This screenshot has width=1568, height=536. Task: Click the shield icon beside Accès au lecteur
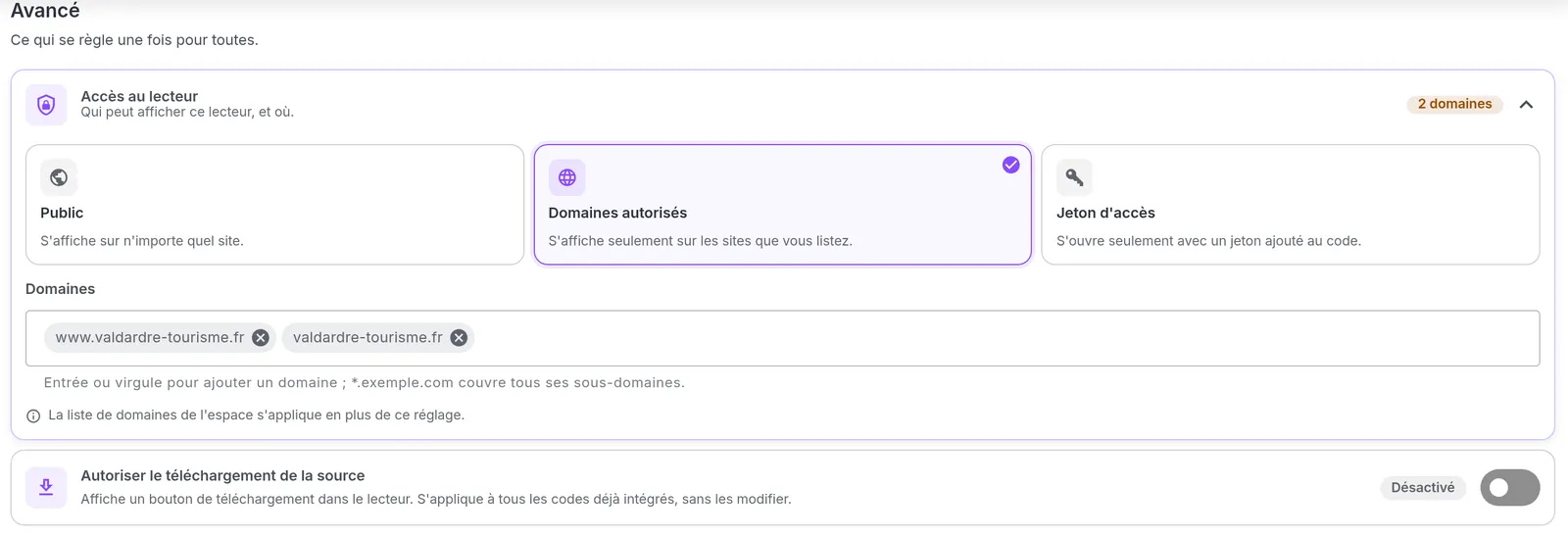tap(46, 105)
